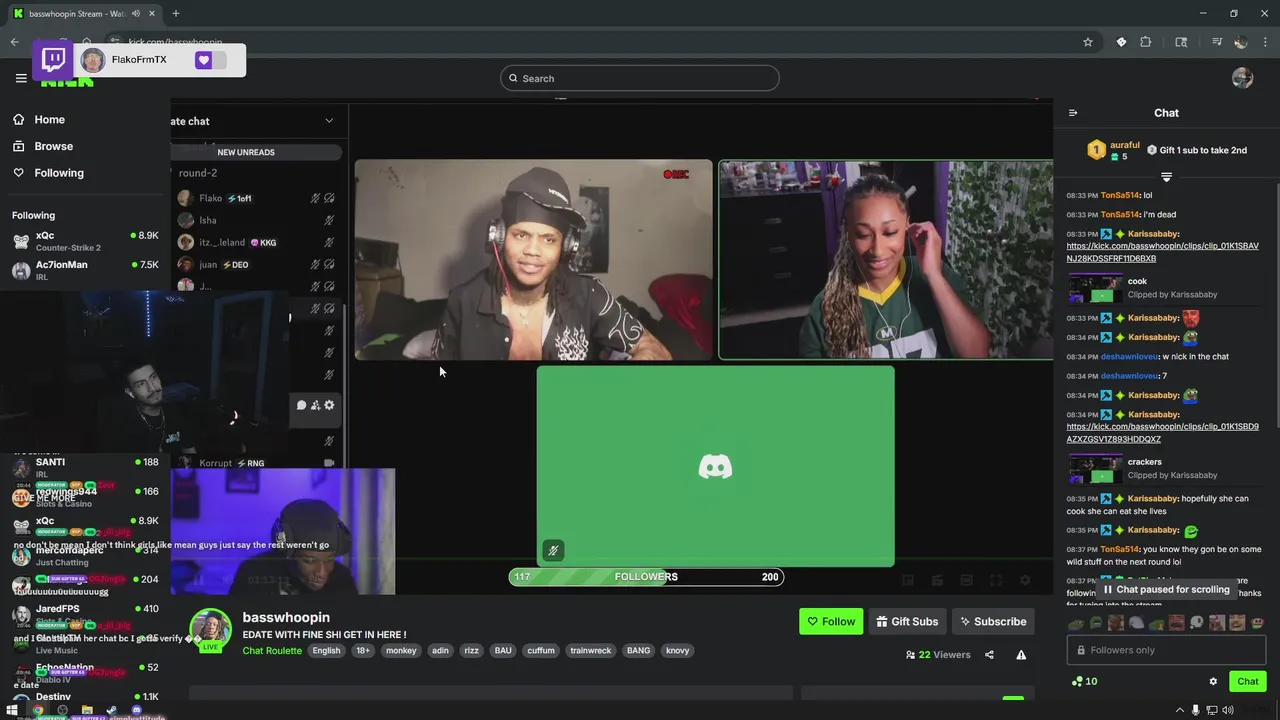Toggle player fullscreen icon
The image size is (1280, 720).
[x=996, y=580]
